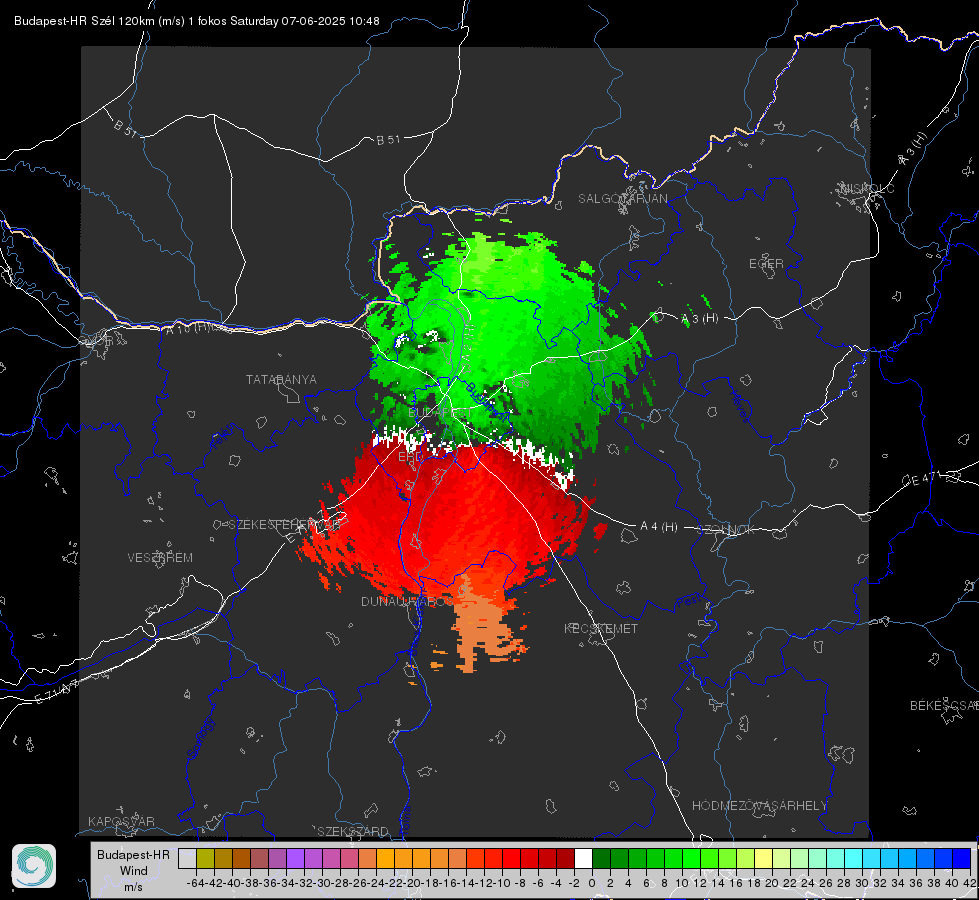
Task: Click the SALGÓTARJÁN city label
Action: 622,199
